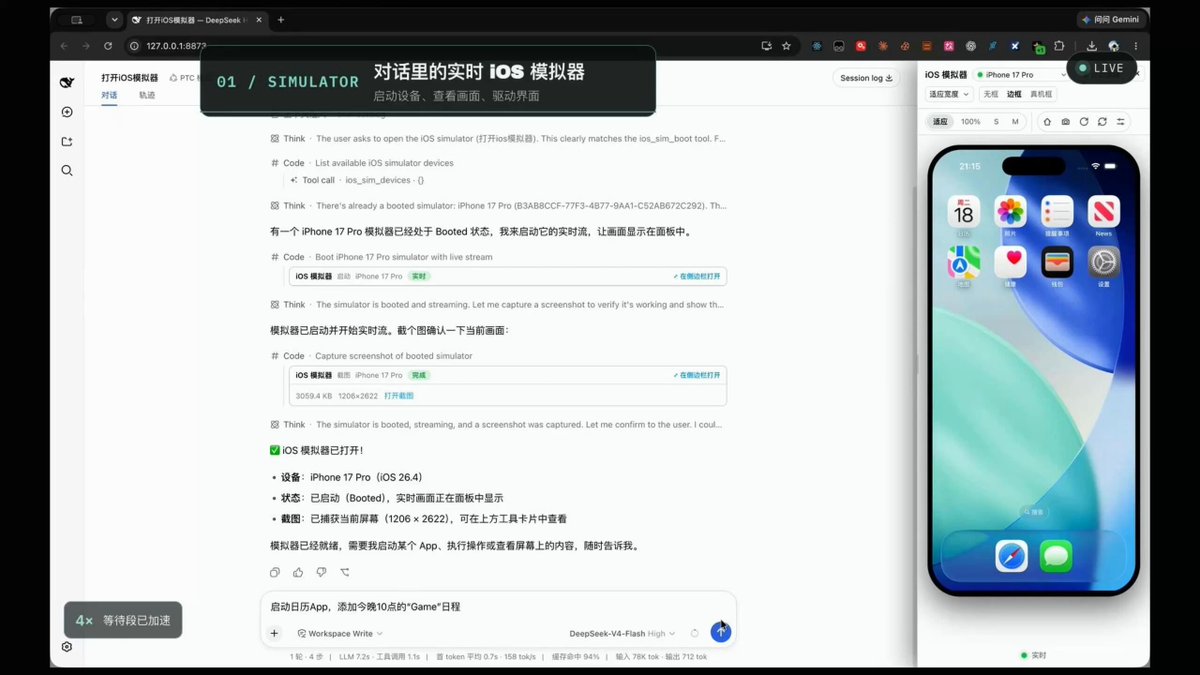Open the 适应宽度 width dropdown
This screenshot has width=1200, height=675.
(x=949, y=94)
